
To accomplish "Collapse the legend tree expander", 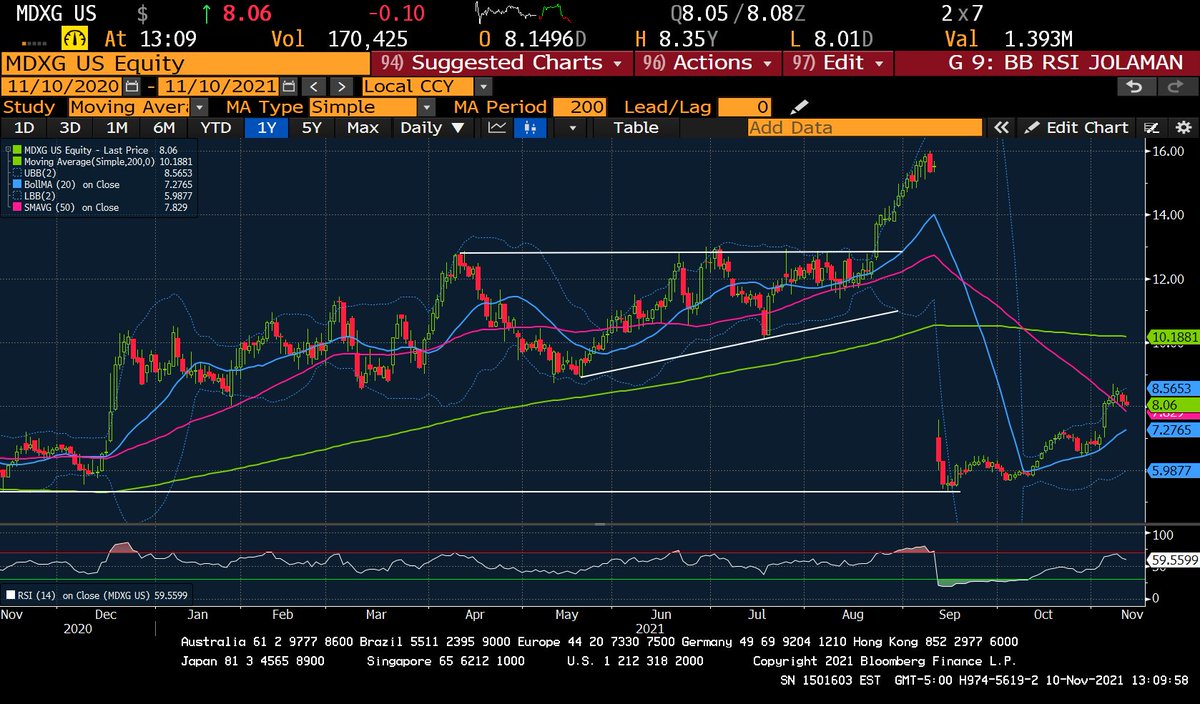I will pos(7,150).
